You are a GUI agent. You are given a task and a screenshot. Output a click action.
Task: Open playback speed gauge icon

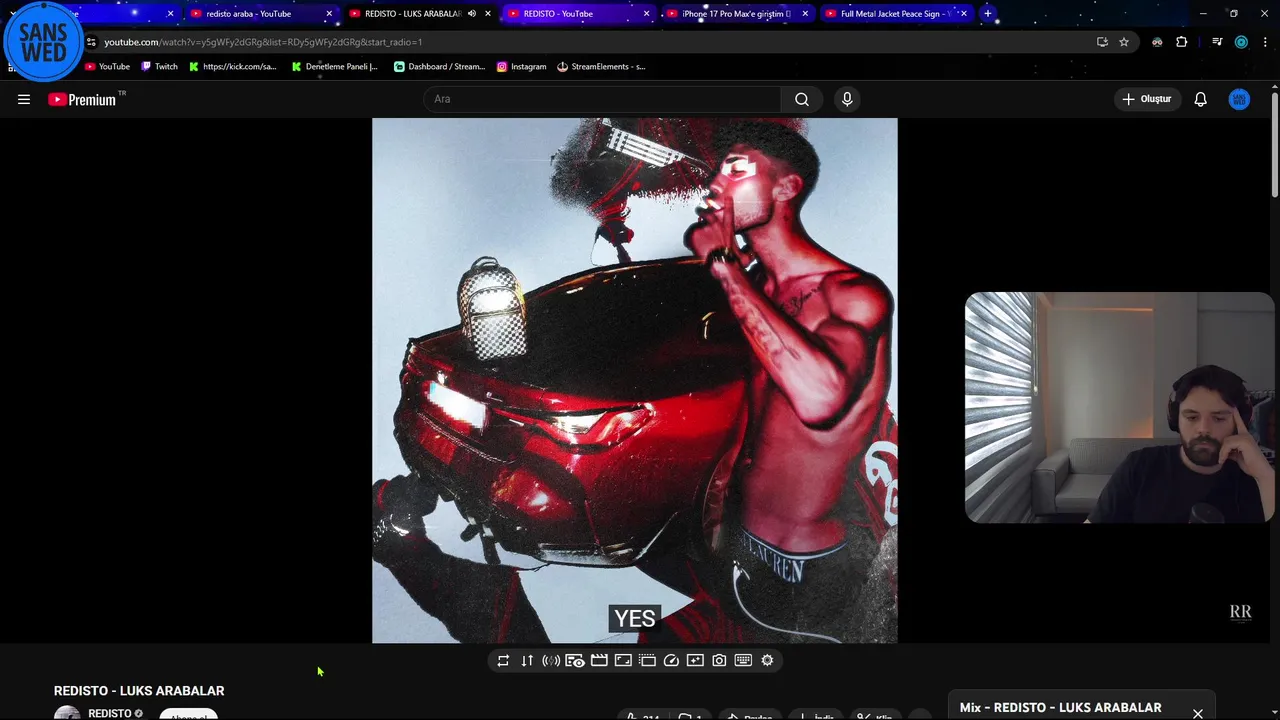click(671, 661)
